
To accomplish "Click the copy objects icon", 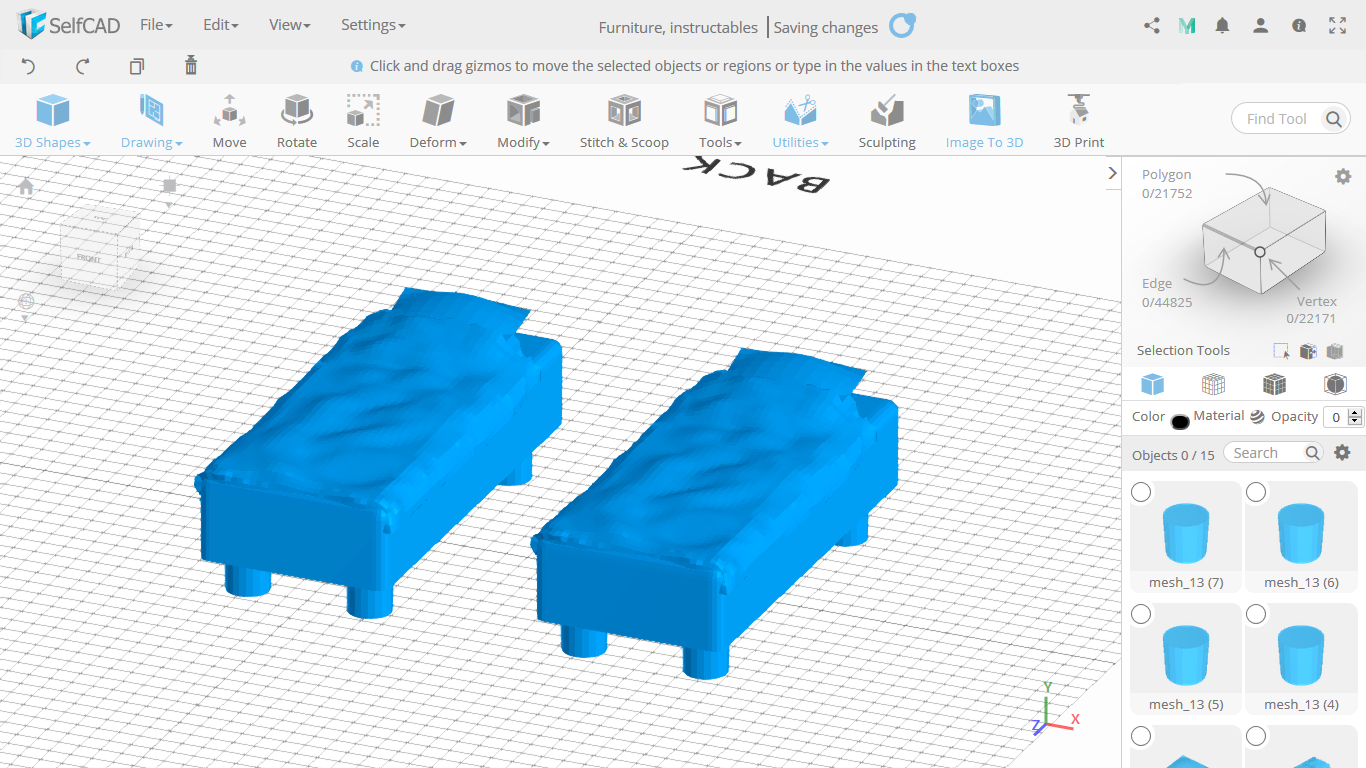I will click(137, 66).
